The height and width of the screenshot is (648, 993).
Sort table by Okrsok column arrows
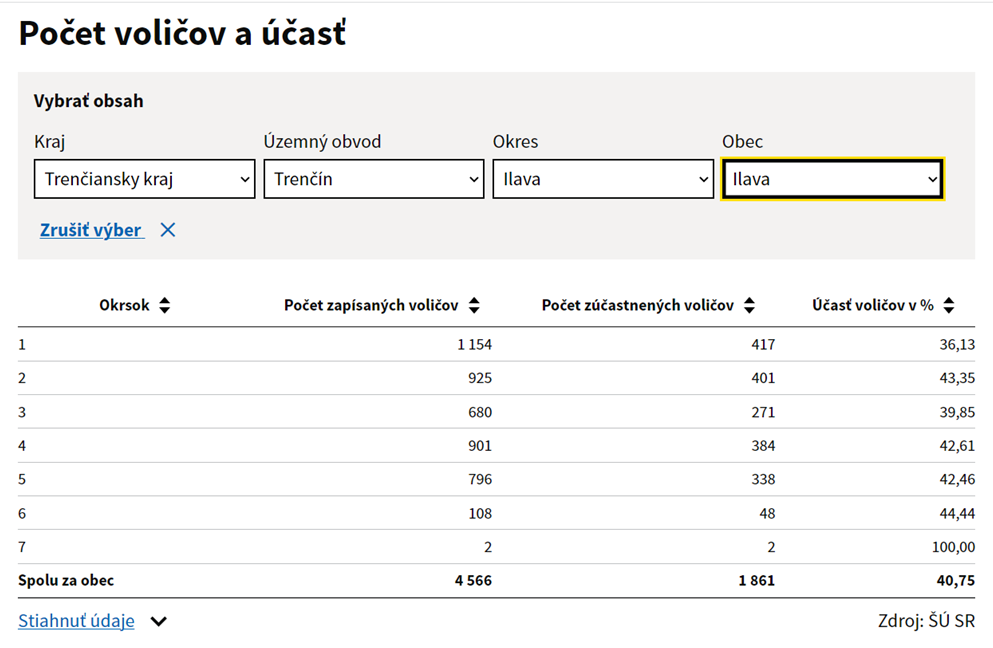[164, 306]
